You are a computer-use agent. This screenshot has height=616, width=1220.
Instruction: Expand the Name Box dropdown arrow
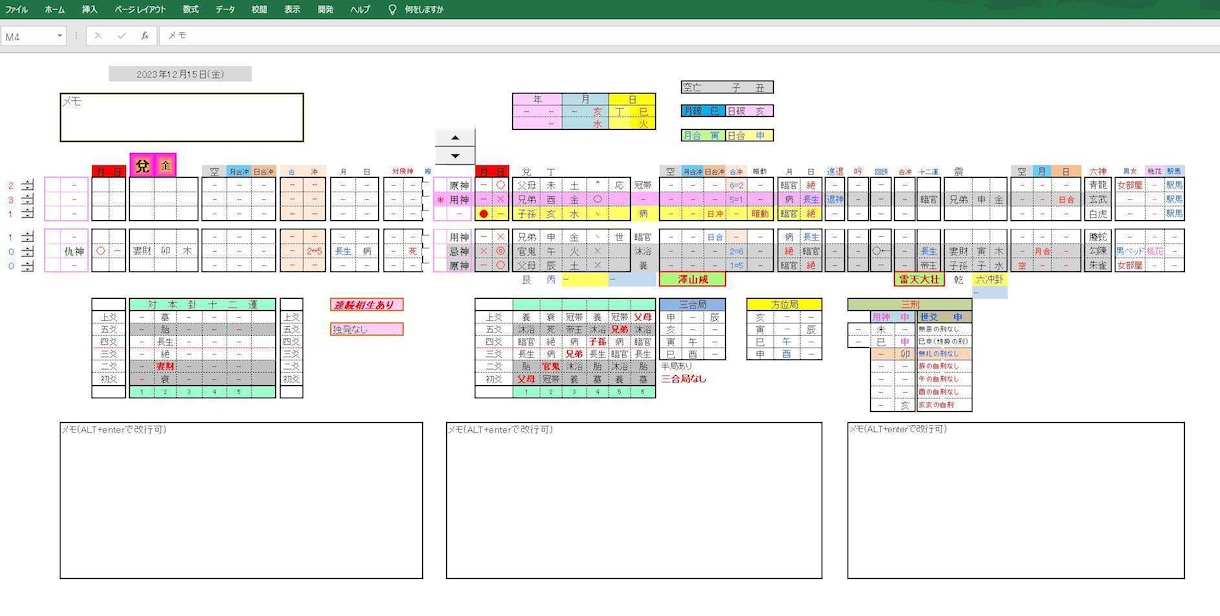point(60,36)
